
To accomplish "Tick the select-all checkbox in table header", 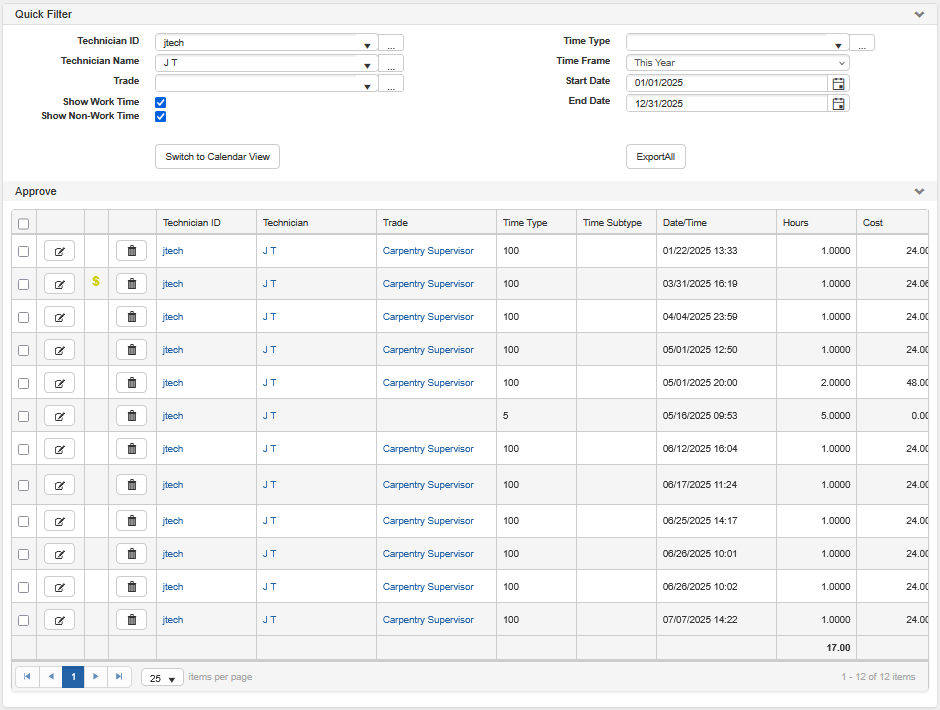I will (x=24, y=224).
